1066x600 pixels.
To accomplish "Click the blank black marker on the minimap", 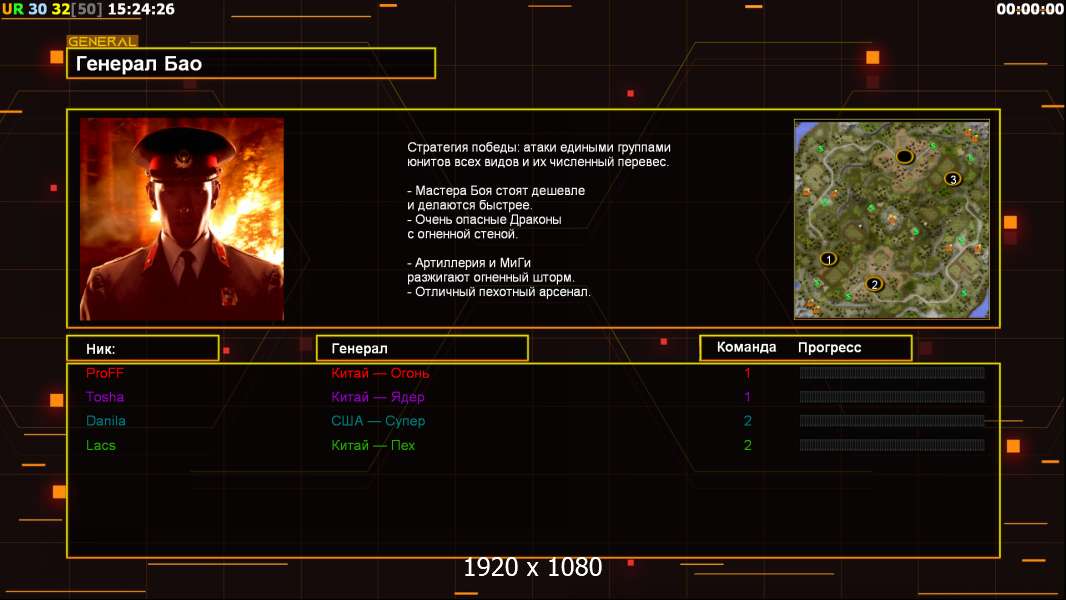I will pos(904,157).
